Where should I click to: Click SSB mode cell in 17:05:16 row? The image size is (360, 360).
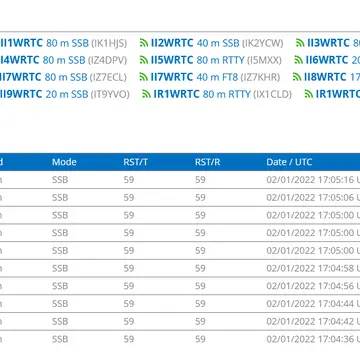coord(60,180)
